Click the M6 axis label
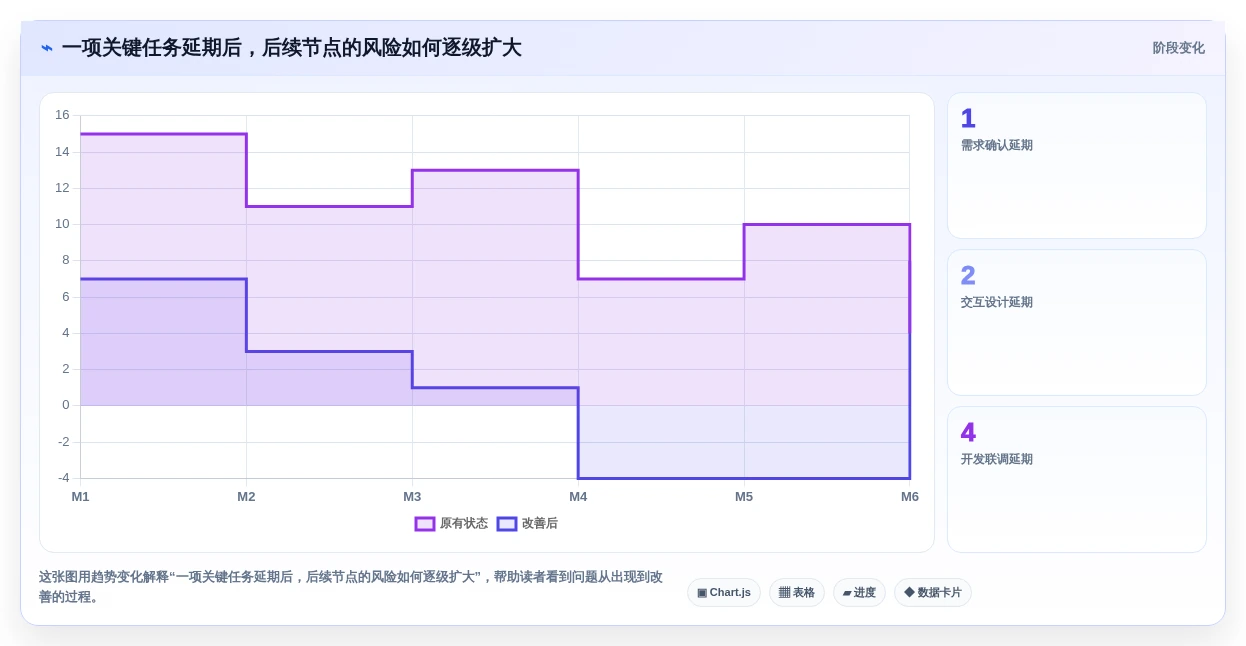Image resolution: width=1246 pixels, height=646 pixels. pyautogui.click(x=910, y=497)
